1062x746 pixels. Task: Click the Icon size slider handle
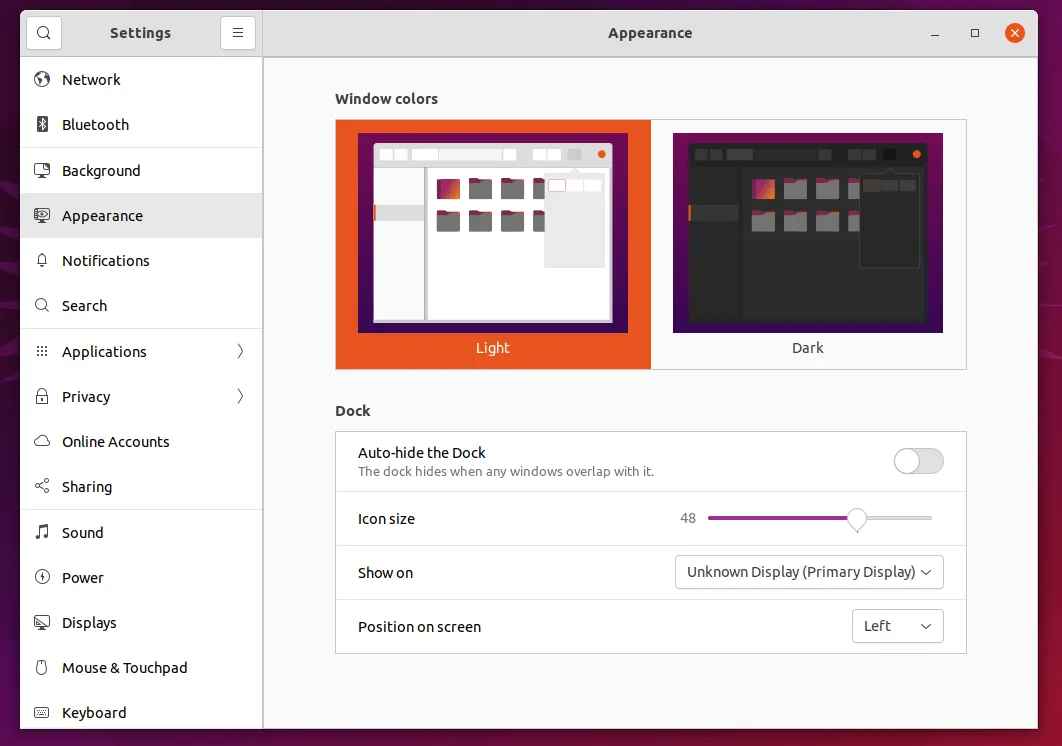pos(857,518)
